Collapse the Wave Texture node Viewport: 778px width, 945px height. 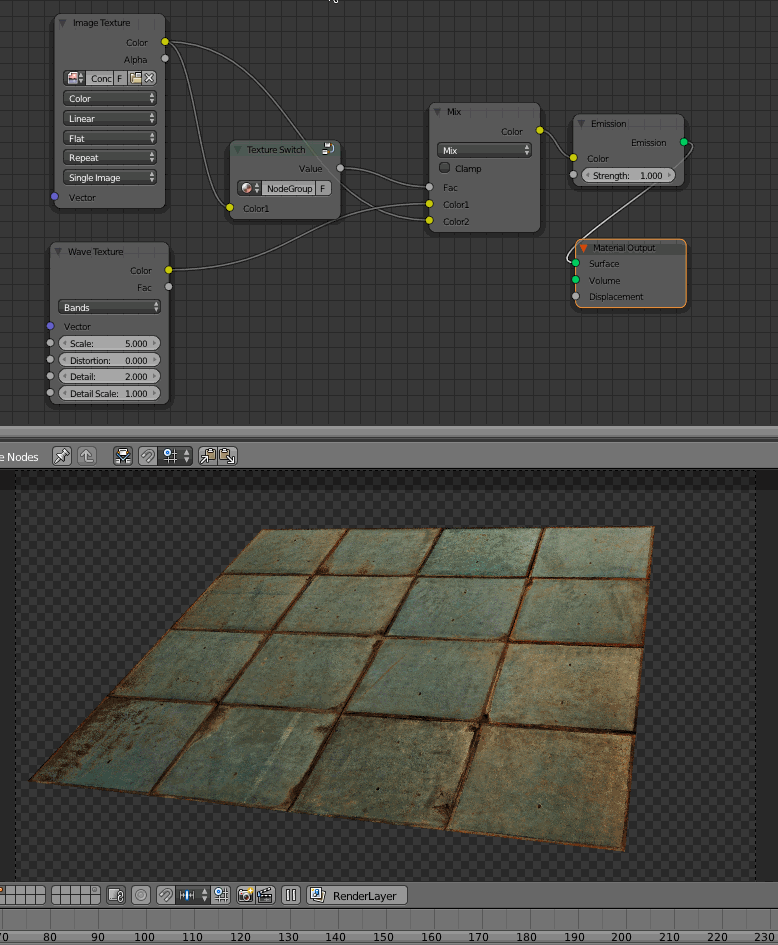[x=60, y=252]
